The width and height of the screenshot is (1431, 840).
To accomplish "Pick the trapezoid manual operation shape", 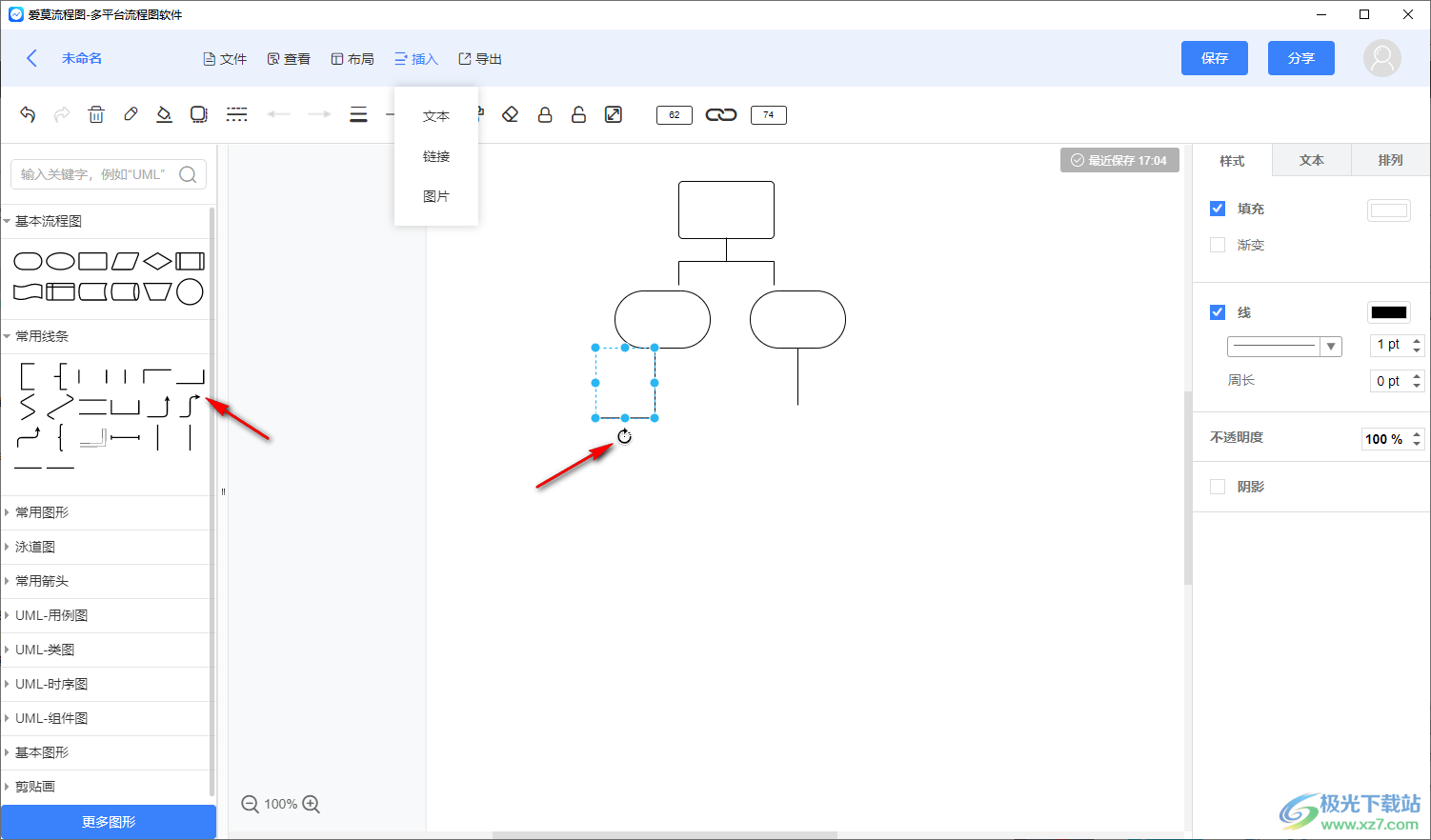I will point(157,291).
